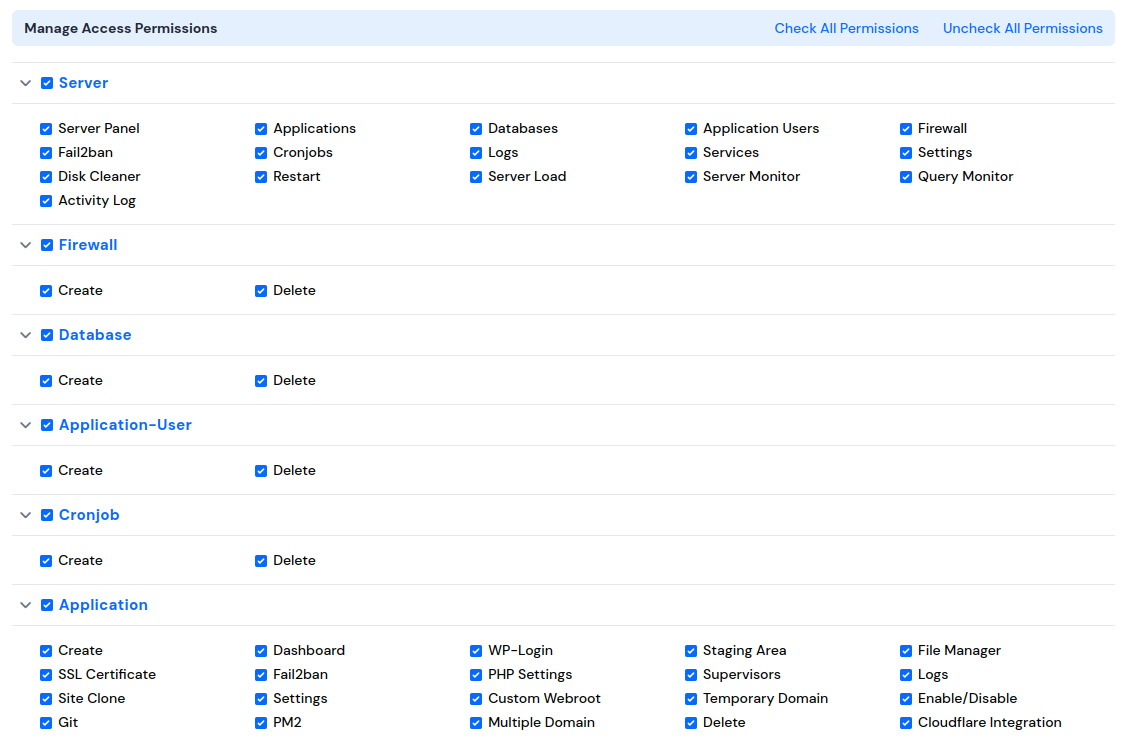Uncheck the Custom Webroot permission
The height and width of the screenshot is (751, 1121).
tap(476, 699)
